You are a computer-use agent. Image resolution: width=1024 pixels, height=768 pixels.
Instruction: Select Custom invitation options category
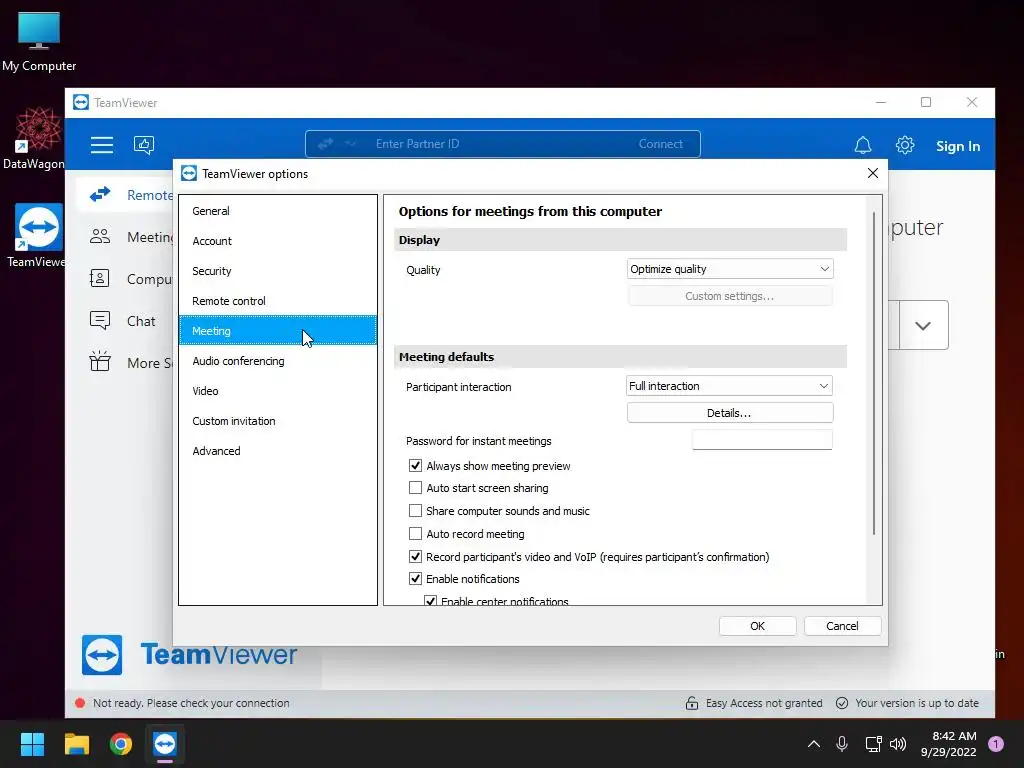pos(278,421)
